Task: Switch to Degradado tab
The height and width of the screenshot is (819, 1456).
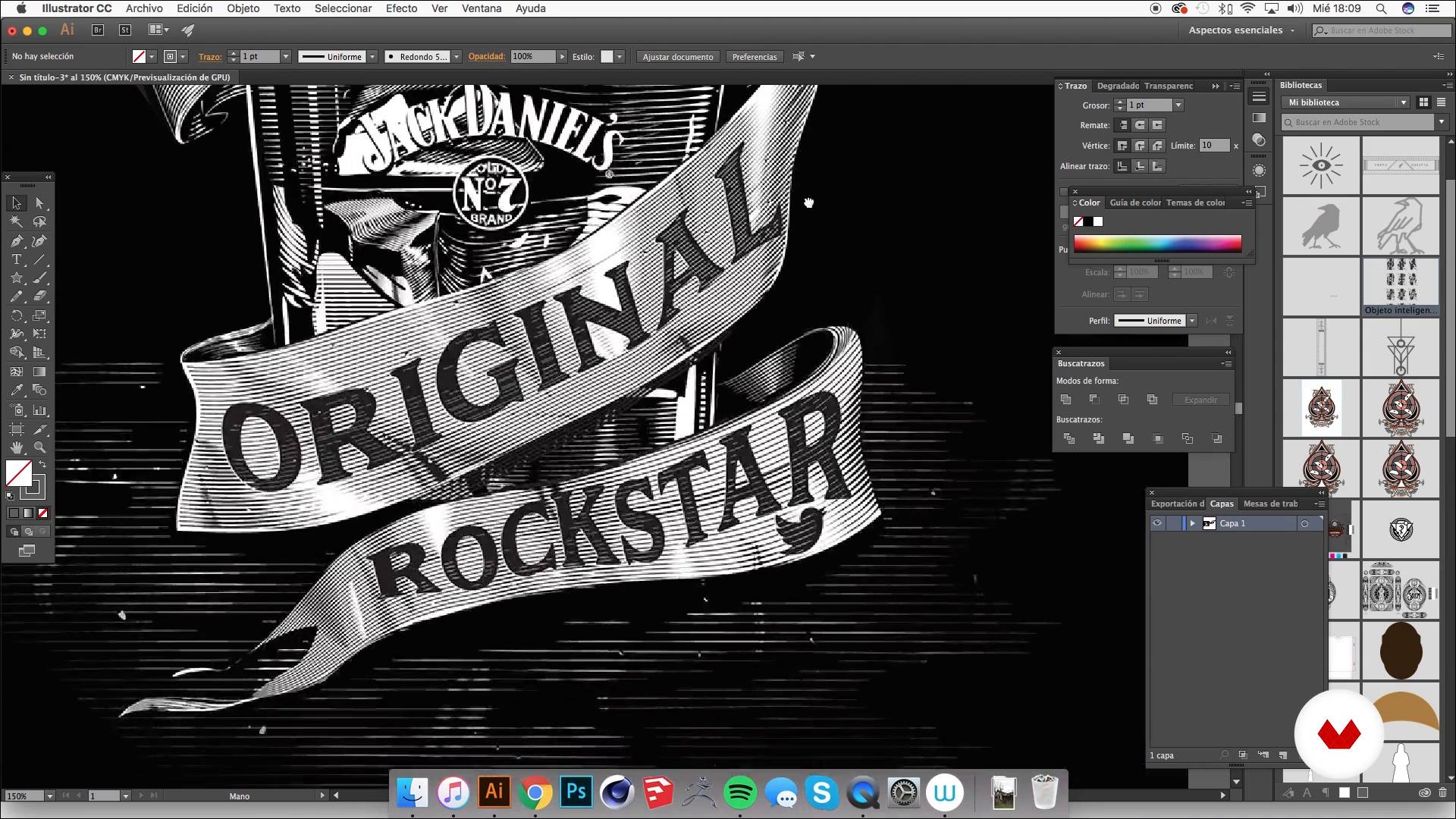Action: tap(1118, 86)
